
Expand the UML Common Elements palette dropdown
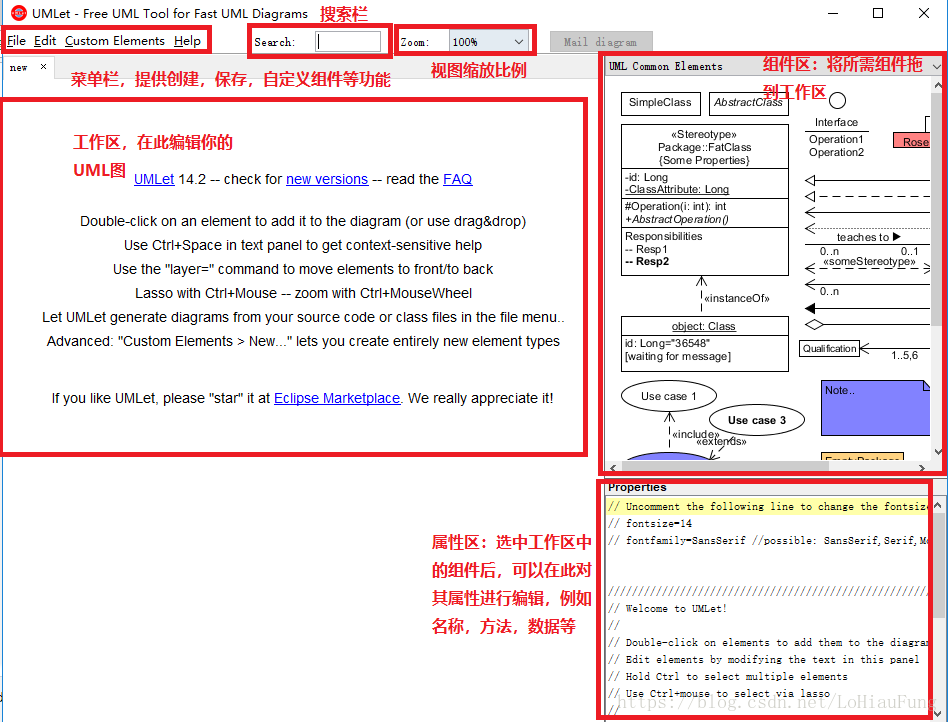click(937, 67)
